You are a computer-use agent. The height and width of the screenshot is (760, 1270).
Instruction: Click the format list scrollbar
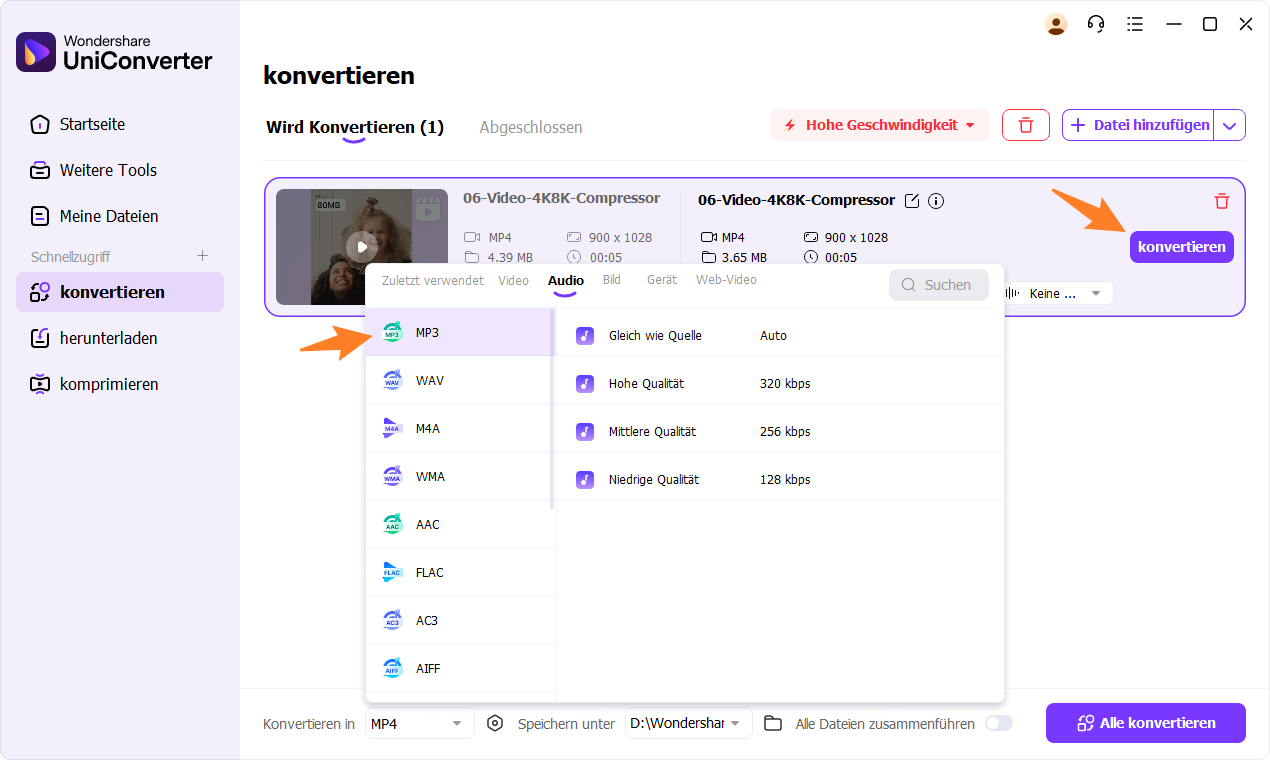(553, 410)
